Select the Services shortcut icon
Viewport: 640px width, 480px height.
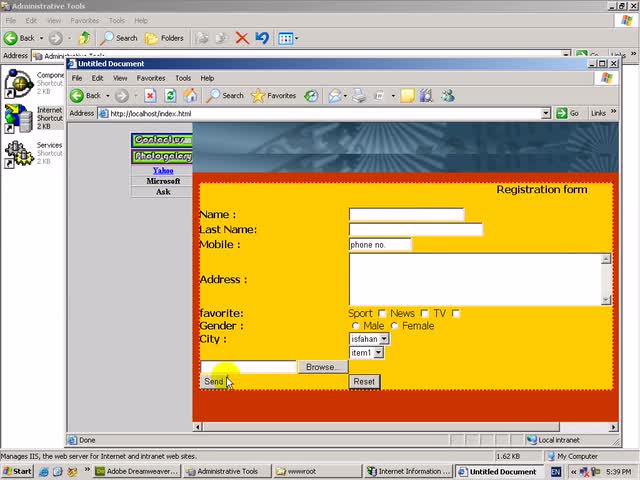(18, 154)
